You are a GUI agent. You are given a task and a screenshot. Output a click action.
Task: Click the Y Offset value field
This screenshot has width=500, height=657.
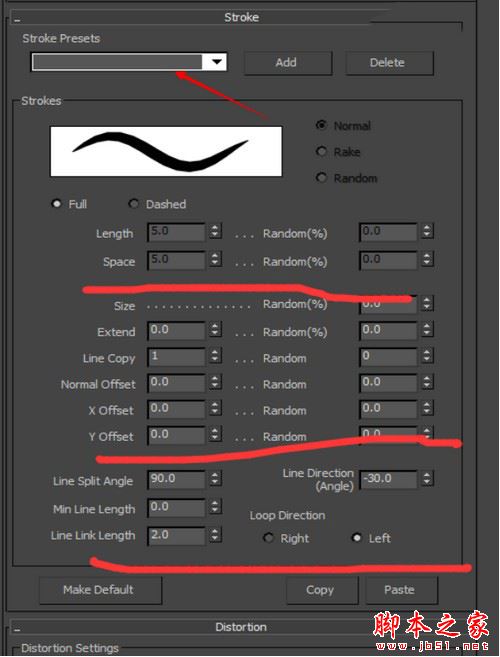coord(176,435)
